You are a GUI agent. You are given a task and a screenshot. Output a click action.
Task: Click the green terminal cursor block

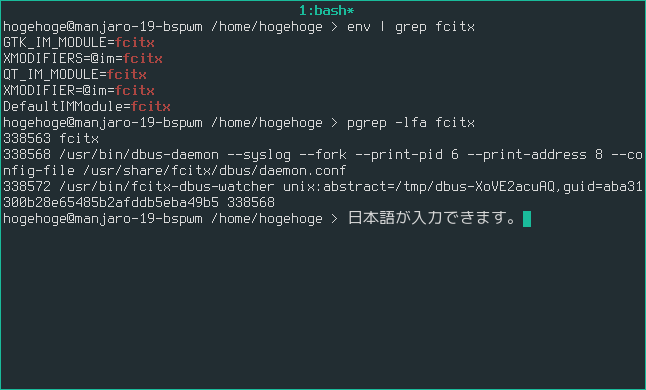point(527,219)
